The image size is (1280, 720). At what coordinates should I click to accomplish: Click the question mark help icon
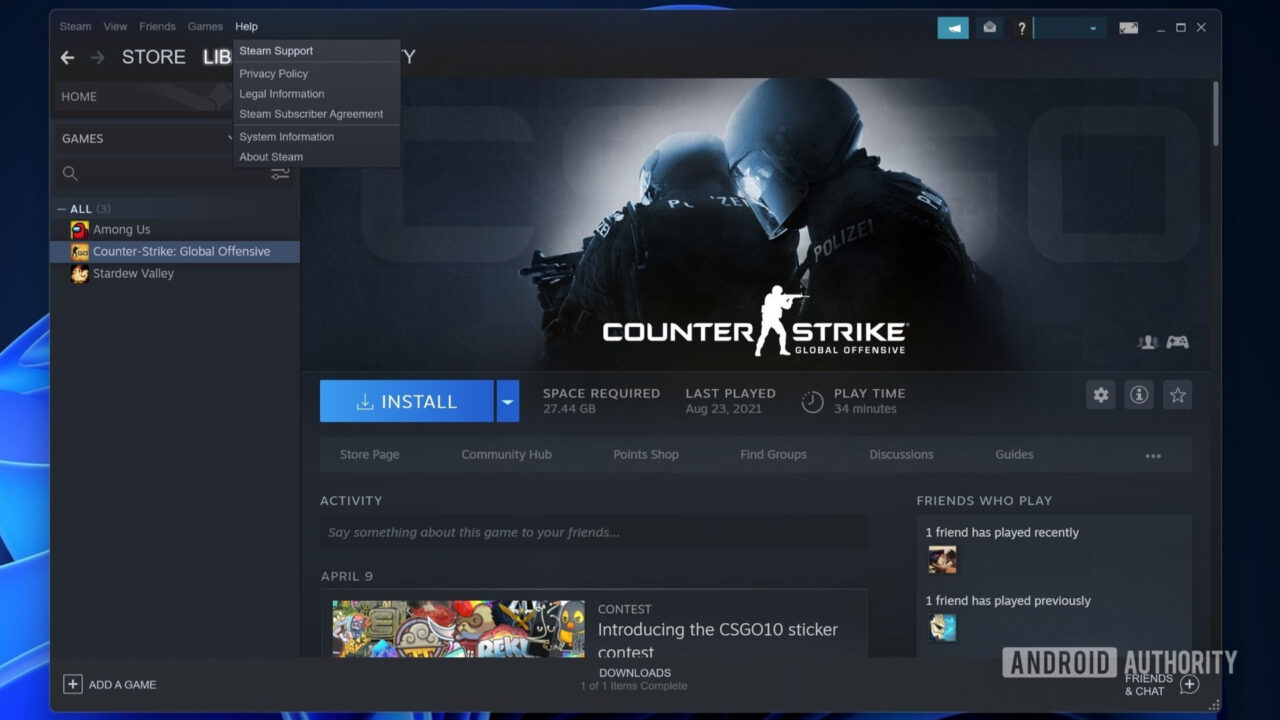pyautogui.click(x=1020, y=27)
